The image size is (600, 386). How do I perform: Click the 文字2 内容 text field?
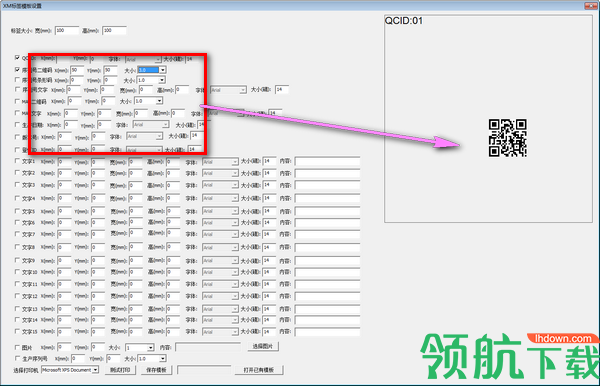(x=327, y=173)
